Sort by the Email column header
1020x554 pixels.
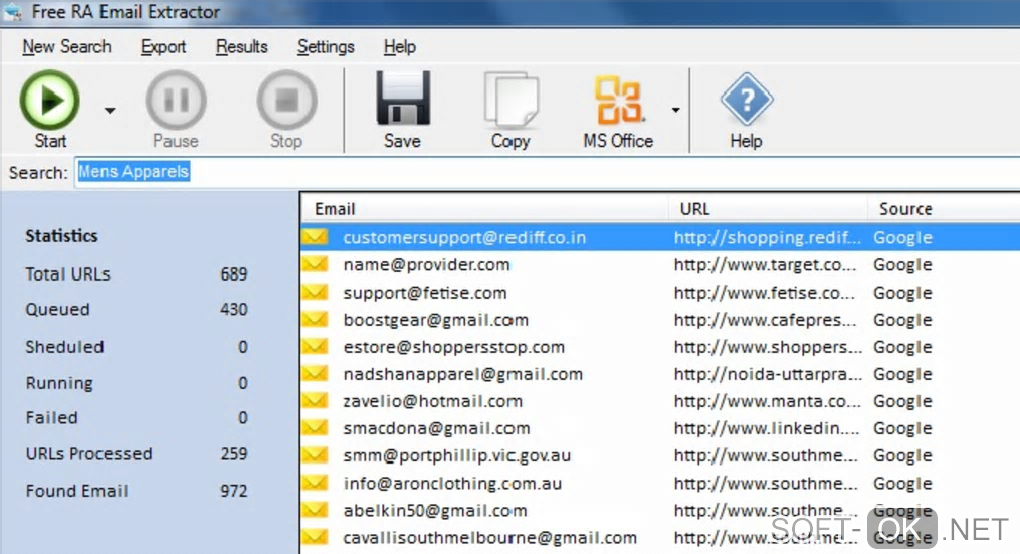point(483,209)
